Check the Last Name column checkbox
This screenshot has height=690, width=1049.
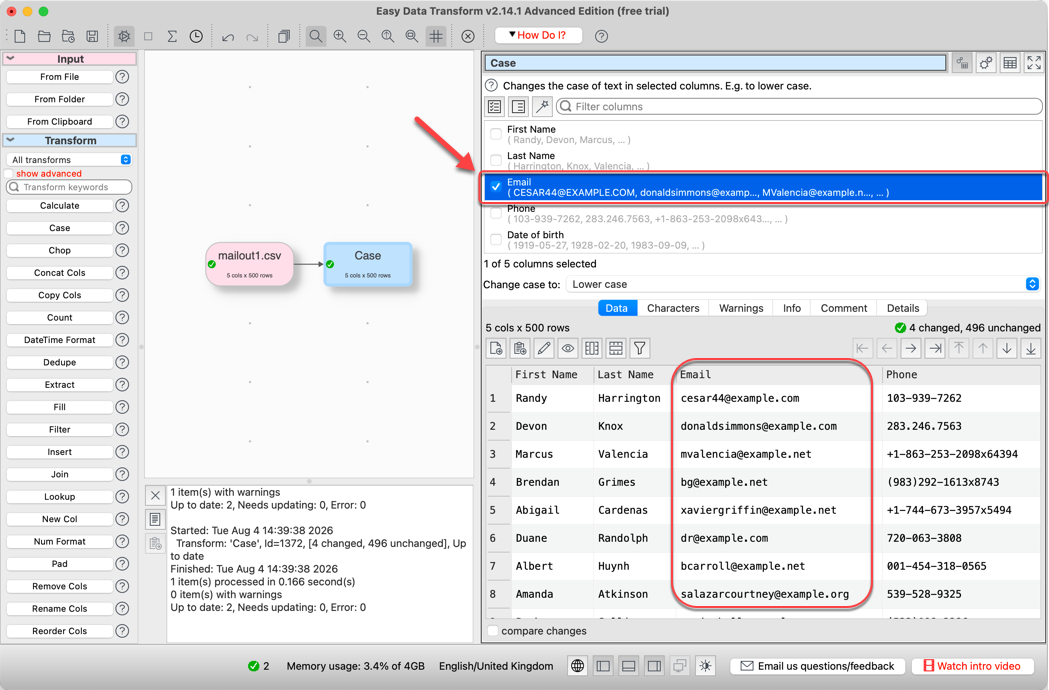(496, 160)
